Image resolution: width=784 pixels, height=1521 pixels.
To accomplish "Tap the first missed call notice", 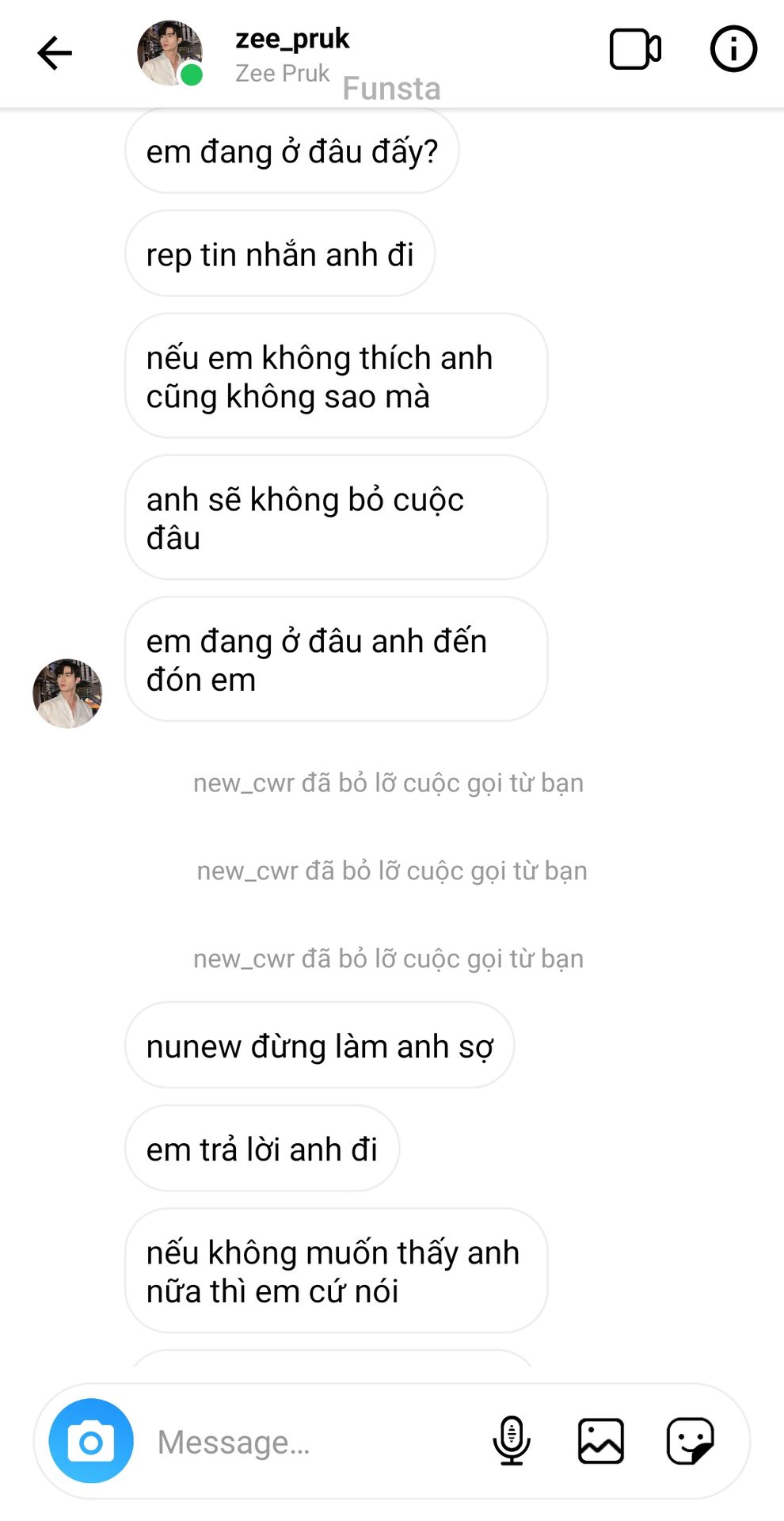I will [x=389, y=783].
